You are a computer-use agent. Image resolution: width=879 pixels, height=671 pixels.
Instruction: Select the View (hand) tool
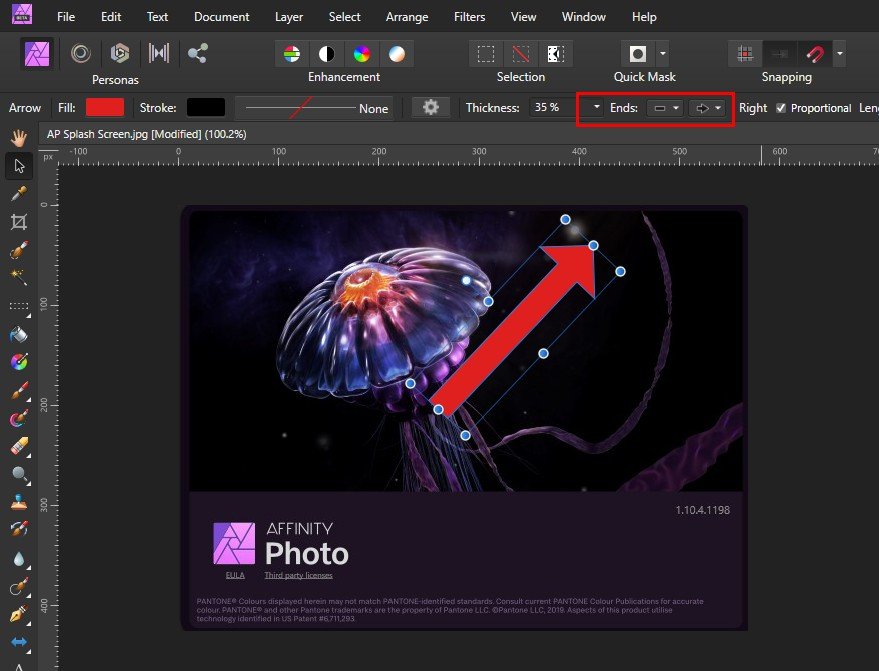[x=19, y=137]
